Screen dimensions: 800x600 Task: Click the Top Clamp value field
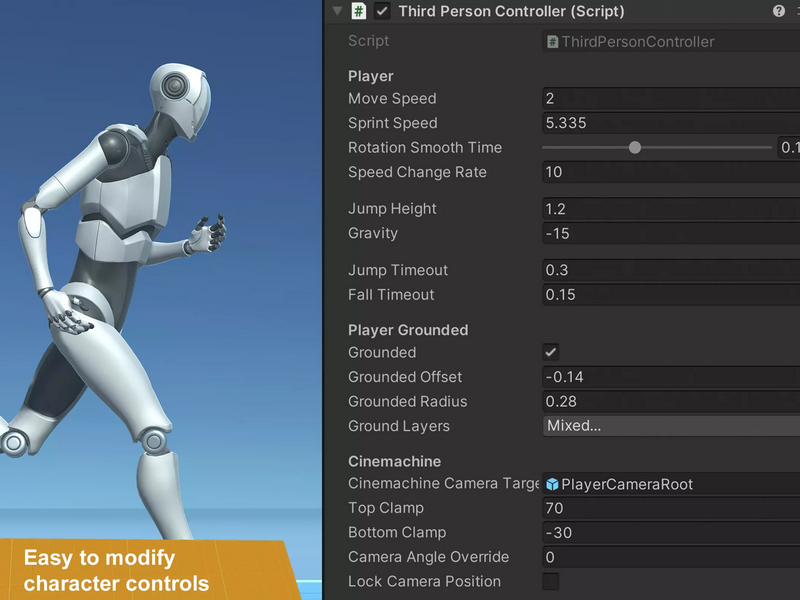pyautogui.click(x=671, y=508)
